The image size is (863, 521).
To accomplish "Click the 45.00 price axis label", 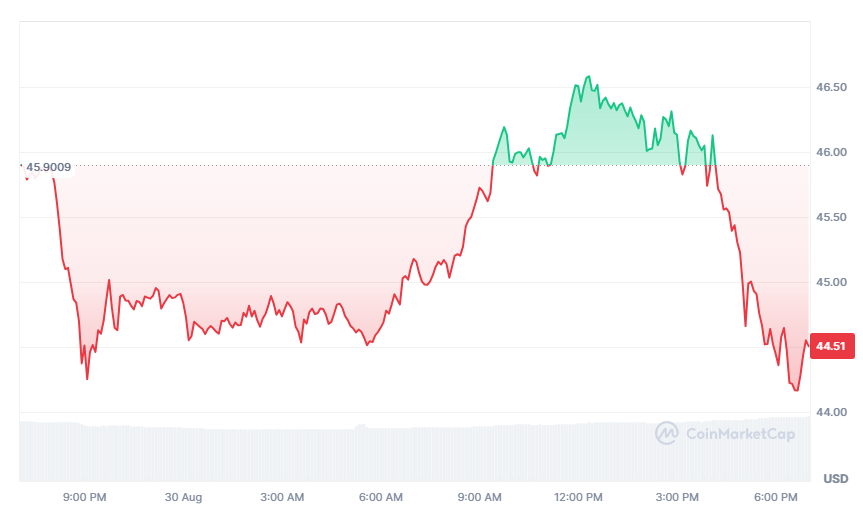I will 832,283.
